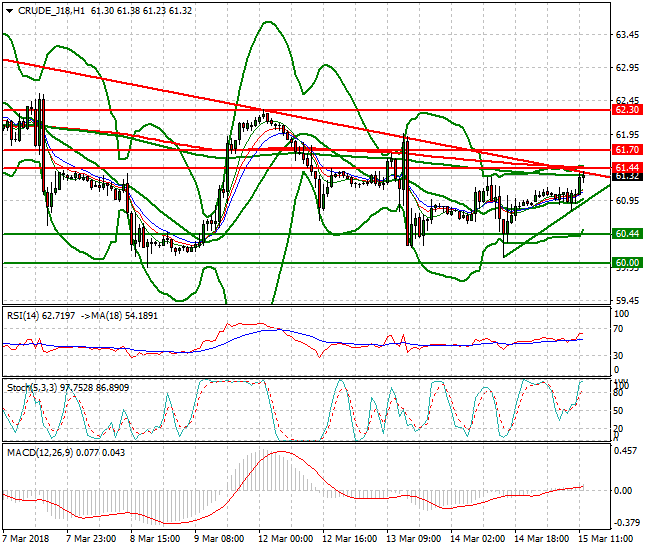The image size is (650, 550).
Task: Click the MACD -0.379 scale value
Action: click(626, 523)
